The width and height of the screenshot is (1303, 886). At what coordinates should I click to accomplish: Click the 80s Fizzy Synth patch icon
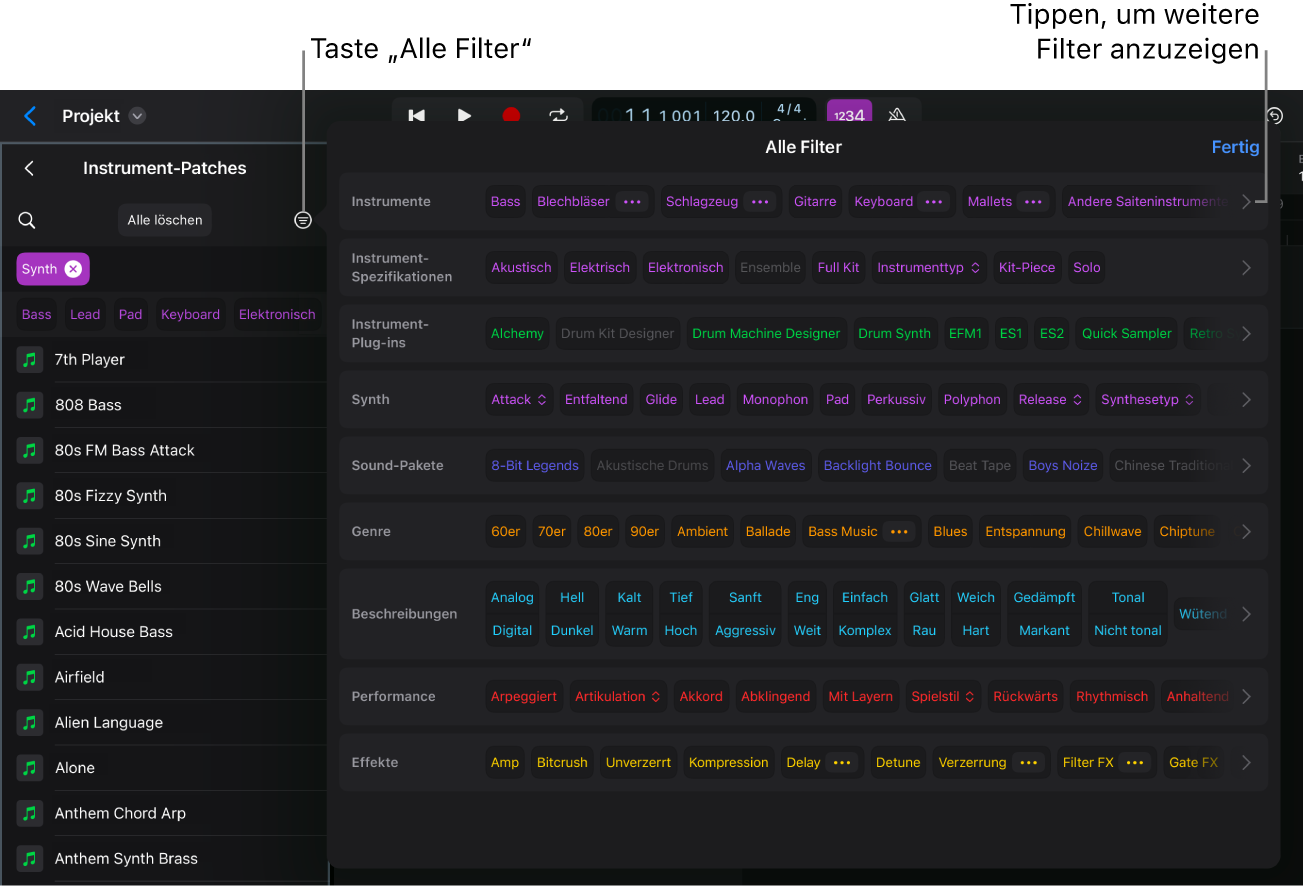point(30,496)
